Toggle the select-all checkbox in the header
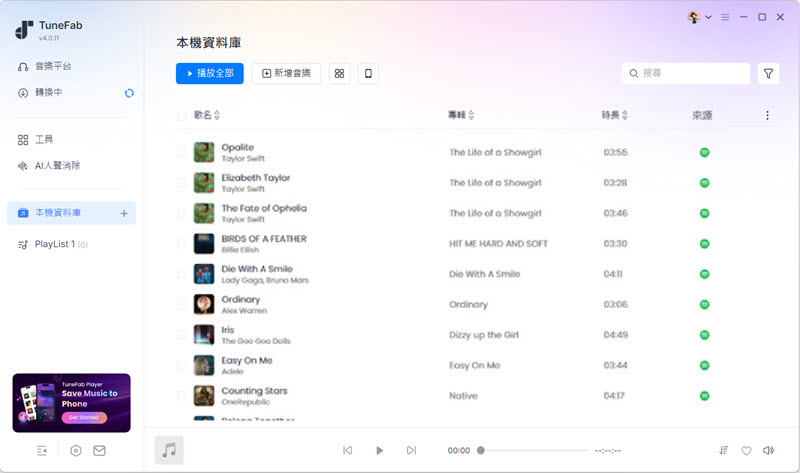 (181, 116)
